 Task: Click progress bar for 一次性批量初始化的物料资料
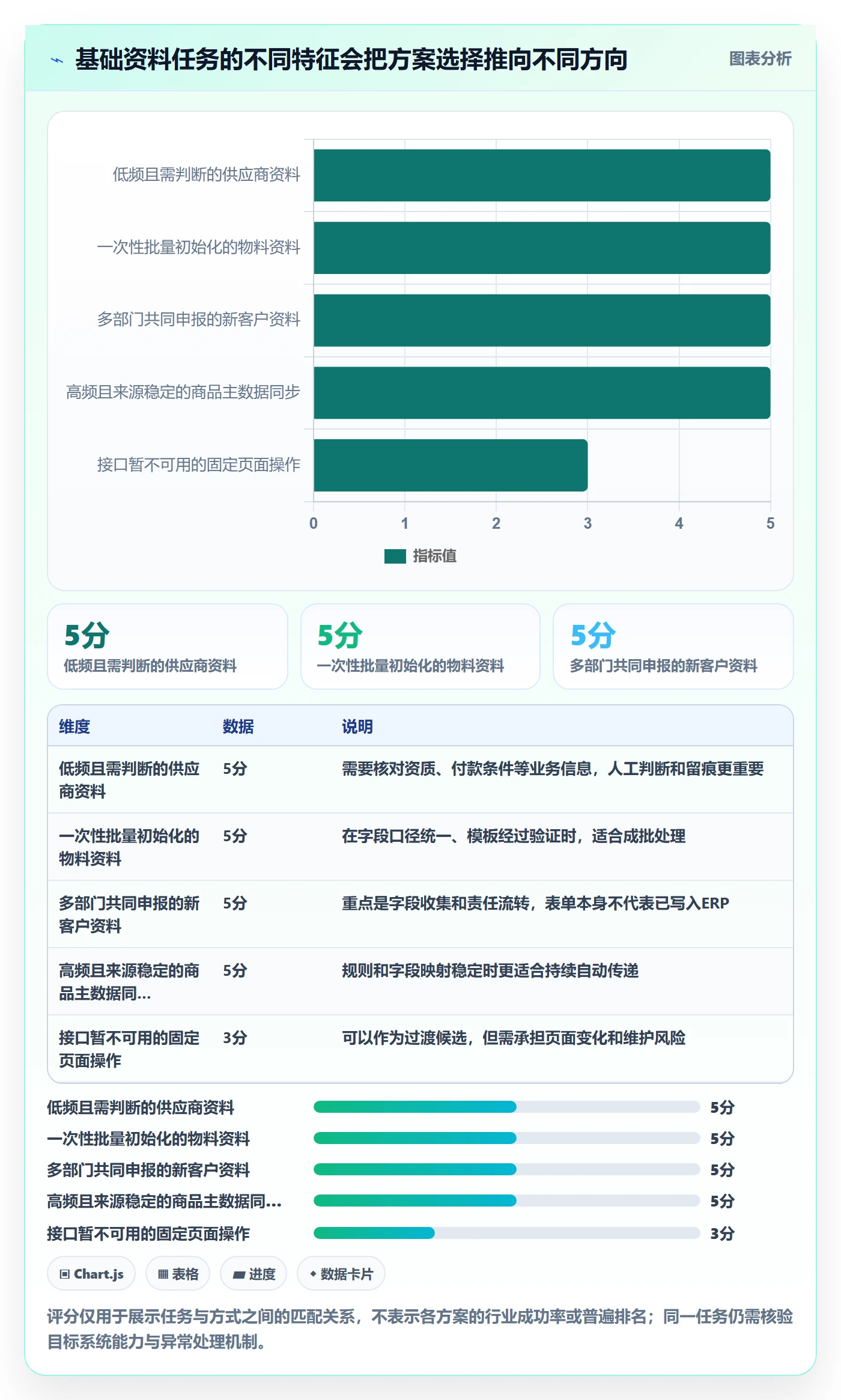[x=506, y=1138]
